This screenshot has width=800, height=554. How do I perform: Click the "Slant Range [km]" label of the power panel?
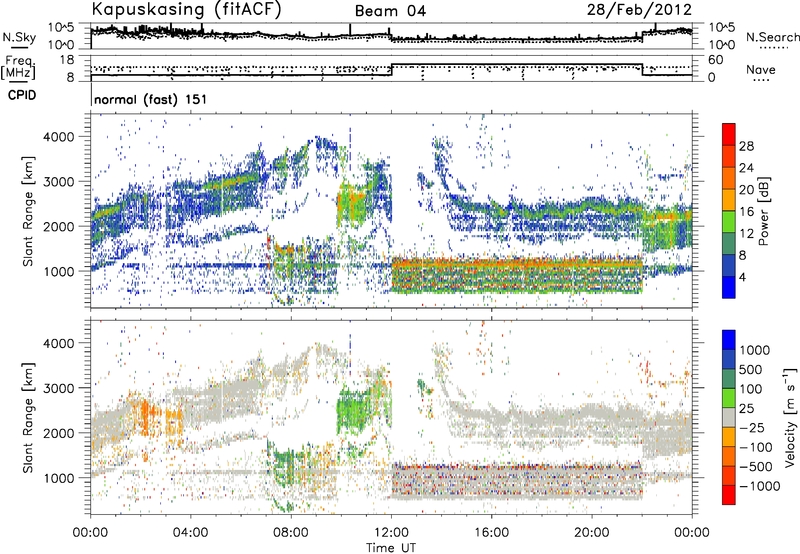tap(29, 211)
